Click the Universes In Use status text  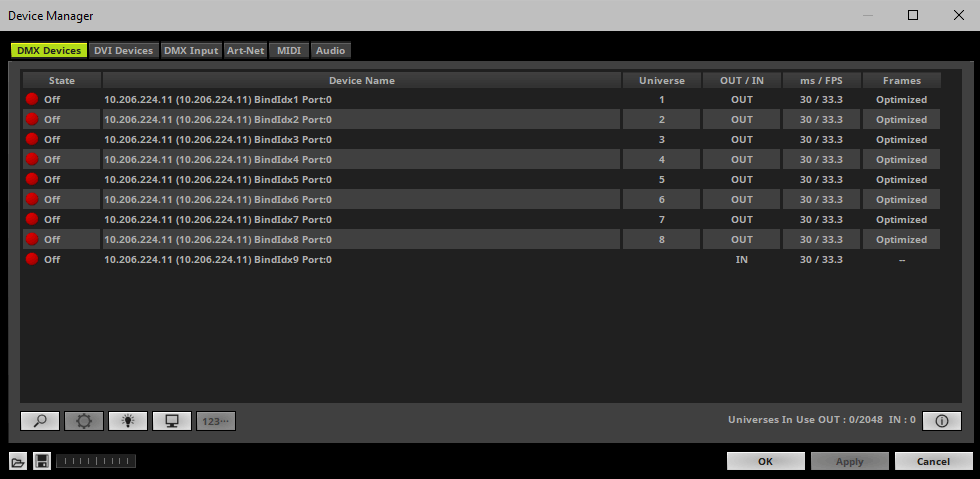pyautogui.click(x=821, y=420)
